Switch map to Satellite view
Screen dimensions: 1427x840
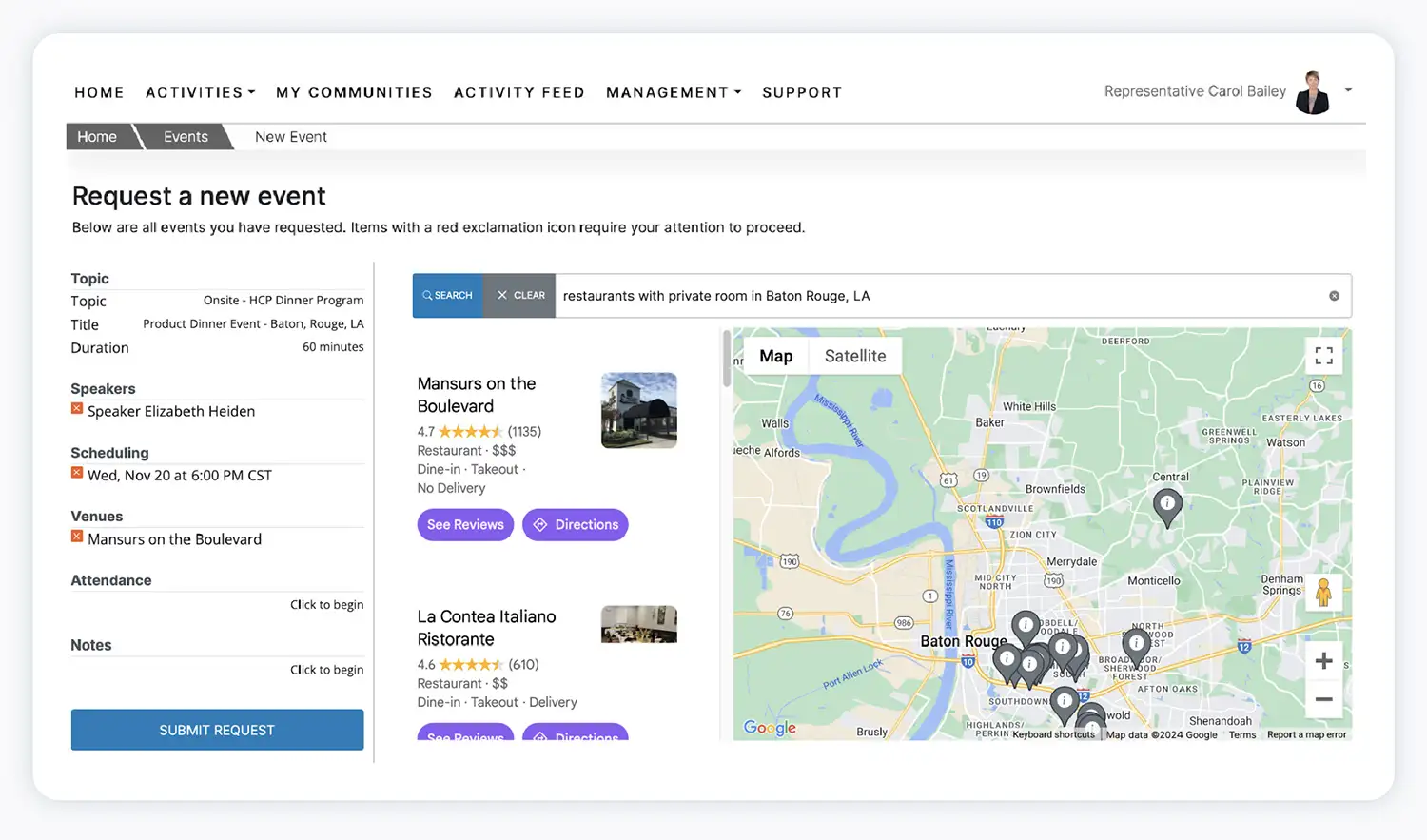coord(854,356)
